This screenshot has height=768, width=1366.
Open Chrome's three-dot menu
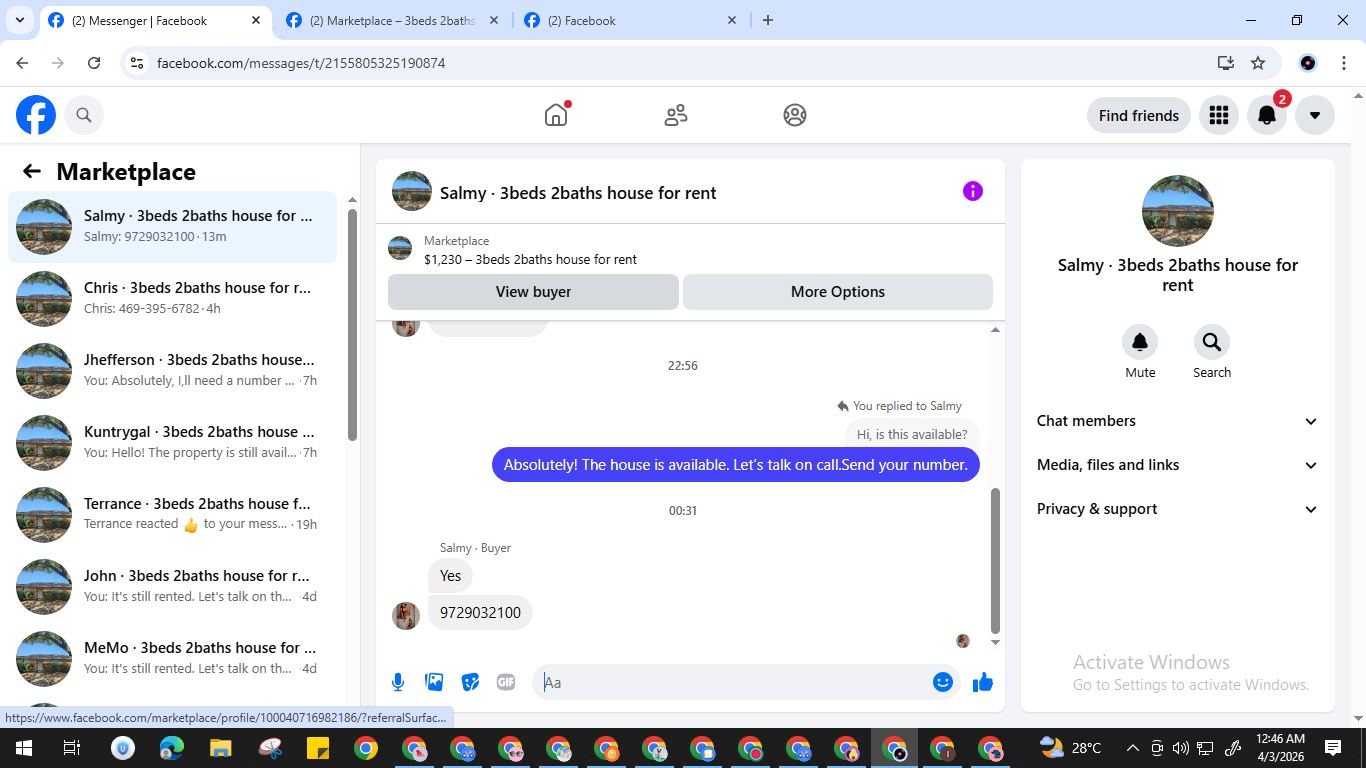[1344, 63]
